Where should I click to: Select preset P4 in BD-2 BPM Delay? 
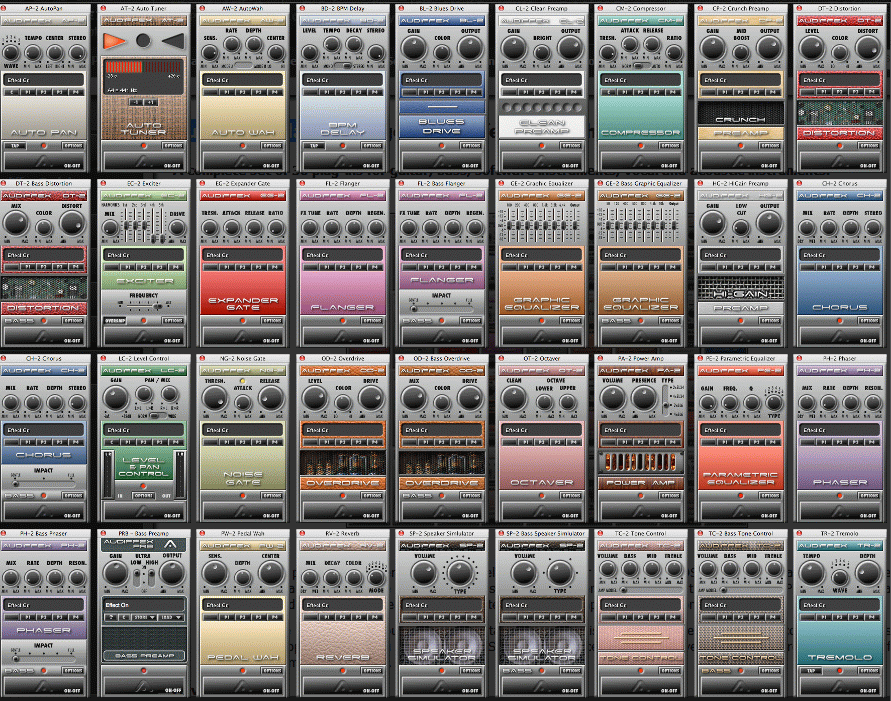coord(374,92)
